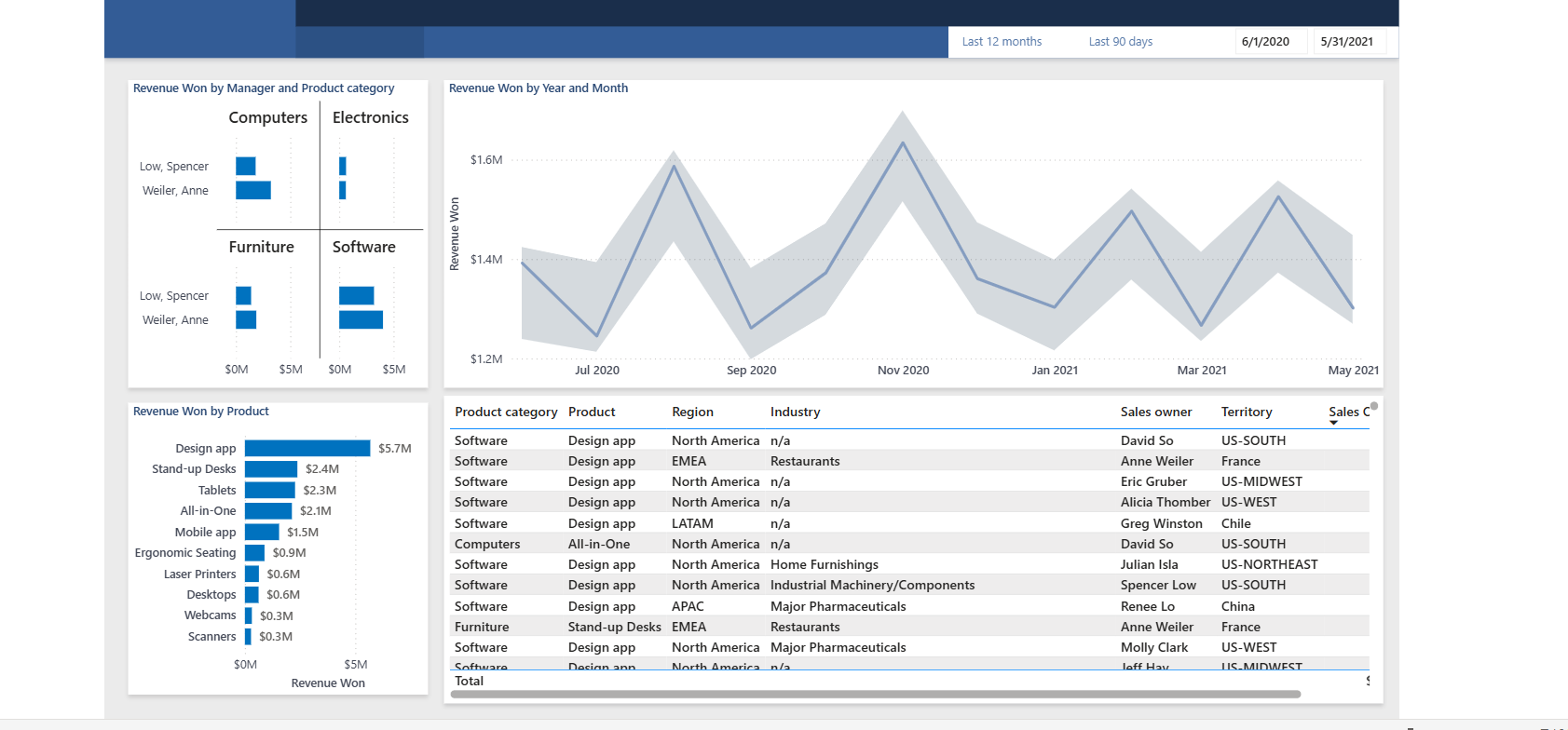The height and width of the screenshot is (730, 1568).
Task: Select the Last 12 months filter
Action: click(1002, 42)
